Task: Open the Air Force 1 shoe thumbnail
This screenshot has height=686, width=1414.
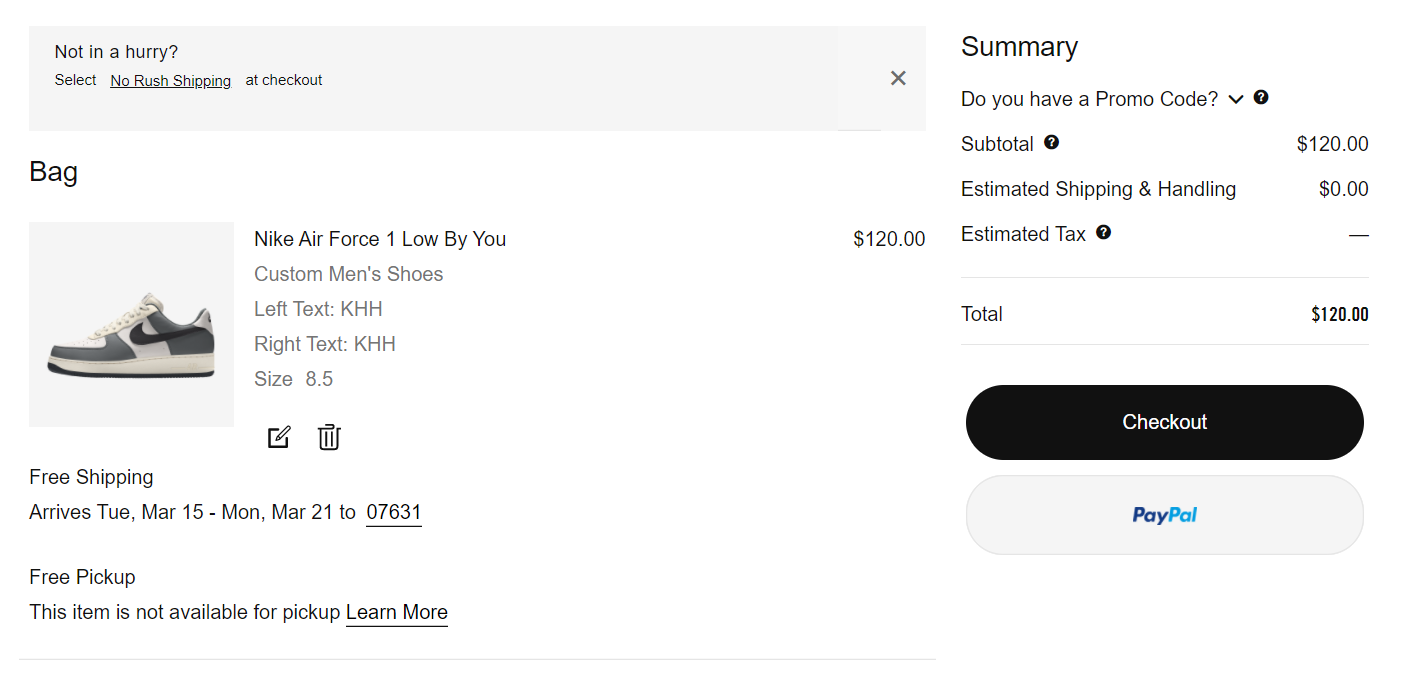Action: 131,324
